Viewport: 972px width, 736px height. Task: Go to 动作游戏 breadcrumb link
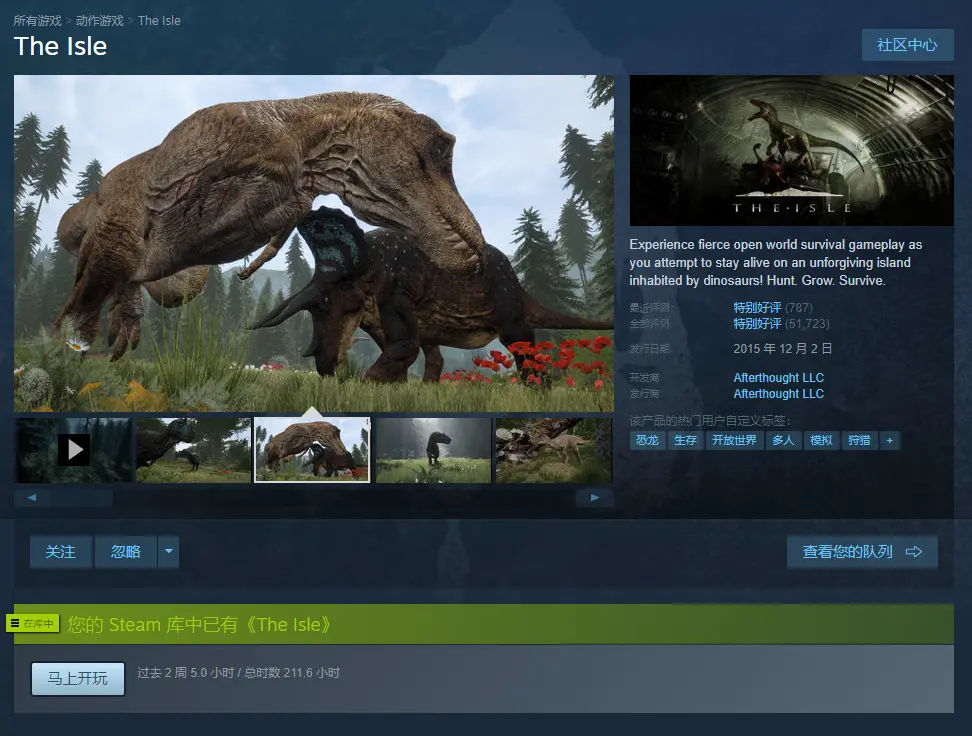pyautogui.click(x=99, y=20)
